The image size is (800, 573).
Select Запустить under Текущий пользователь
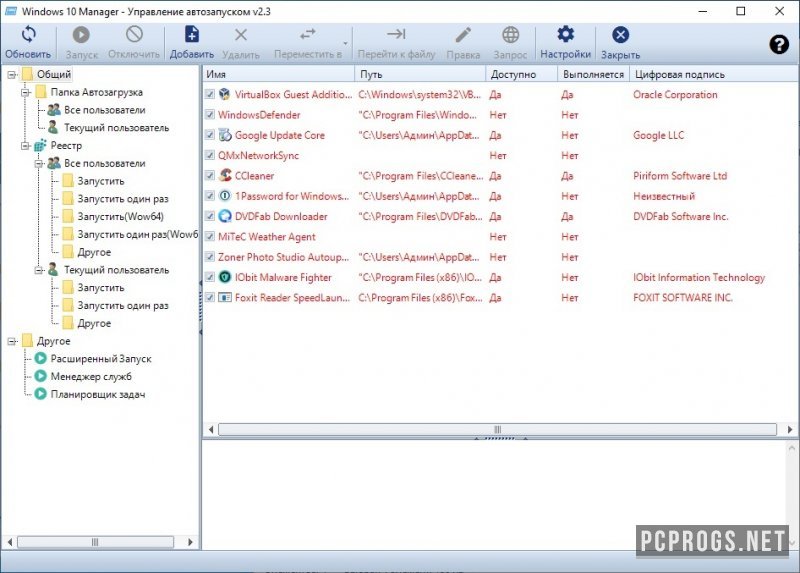click(101, 288)
